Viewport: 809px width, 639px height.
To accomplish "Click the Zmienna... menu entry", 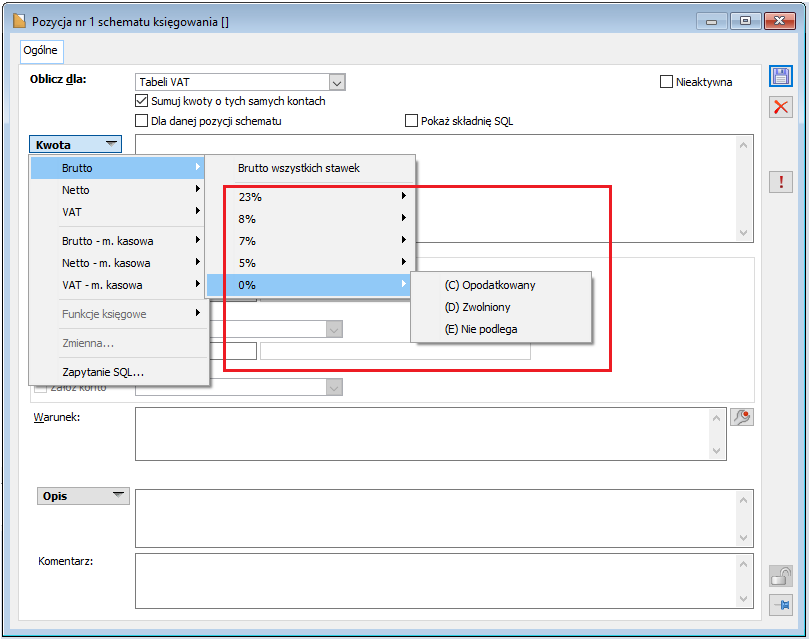I will pyautogui.click(x=118, y=343).
